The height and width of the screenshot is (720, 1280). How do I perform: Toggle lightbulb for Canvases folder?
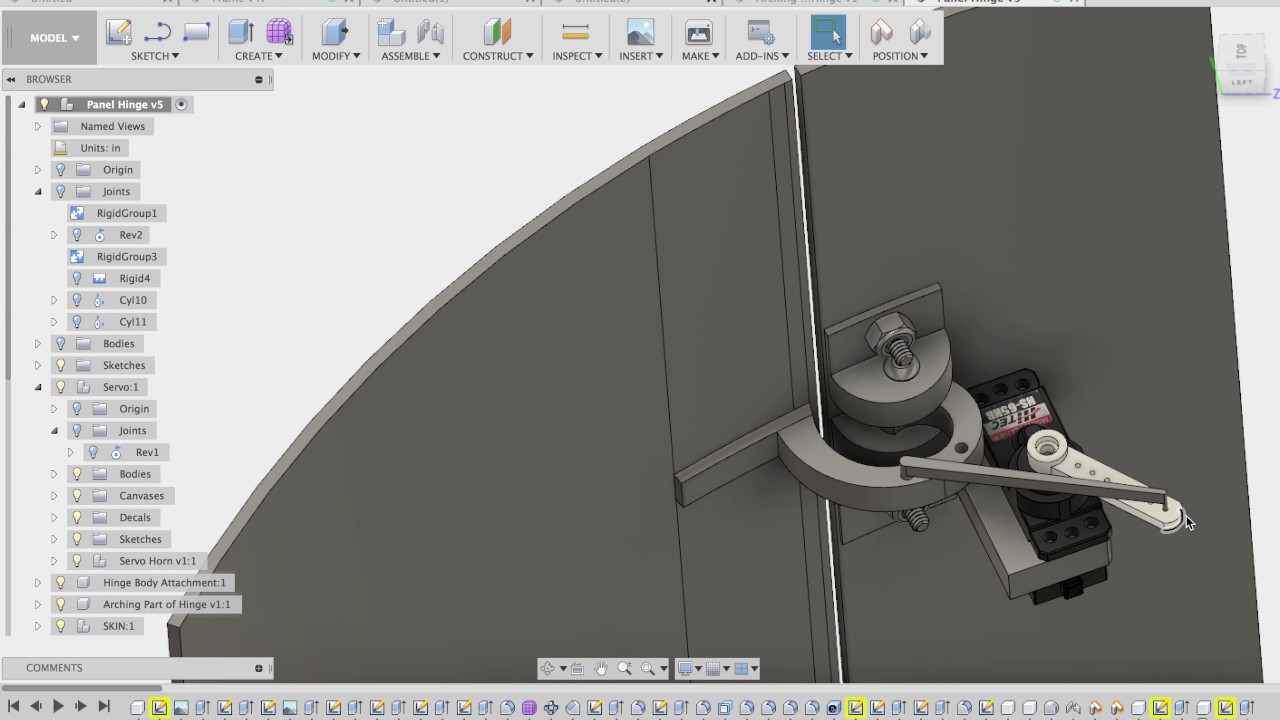click(77, 496)
